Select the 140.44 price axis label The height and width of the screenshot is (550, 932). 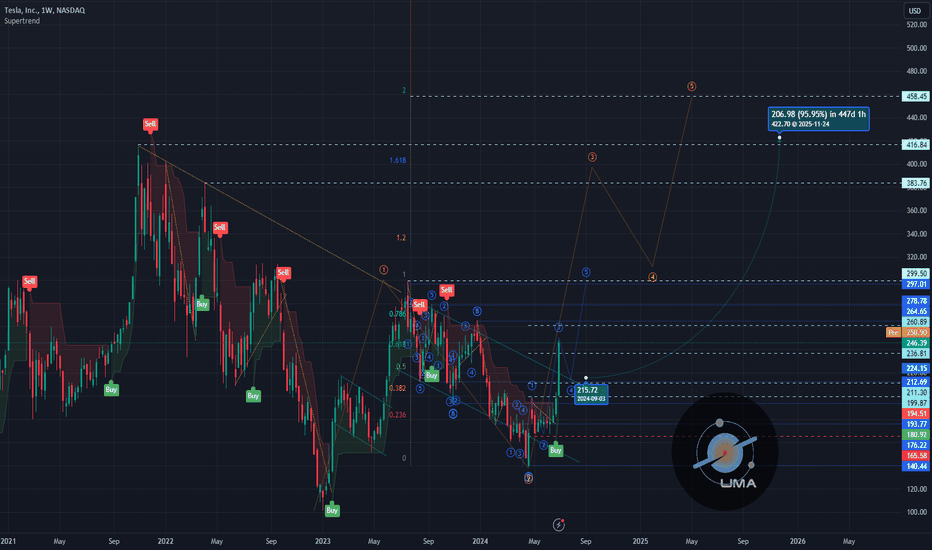(x=915, y=466)
